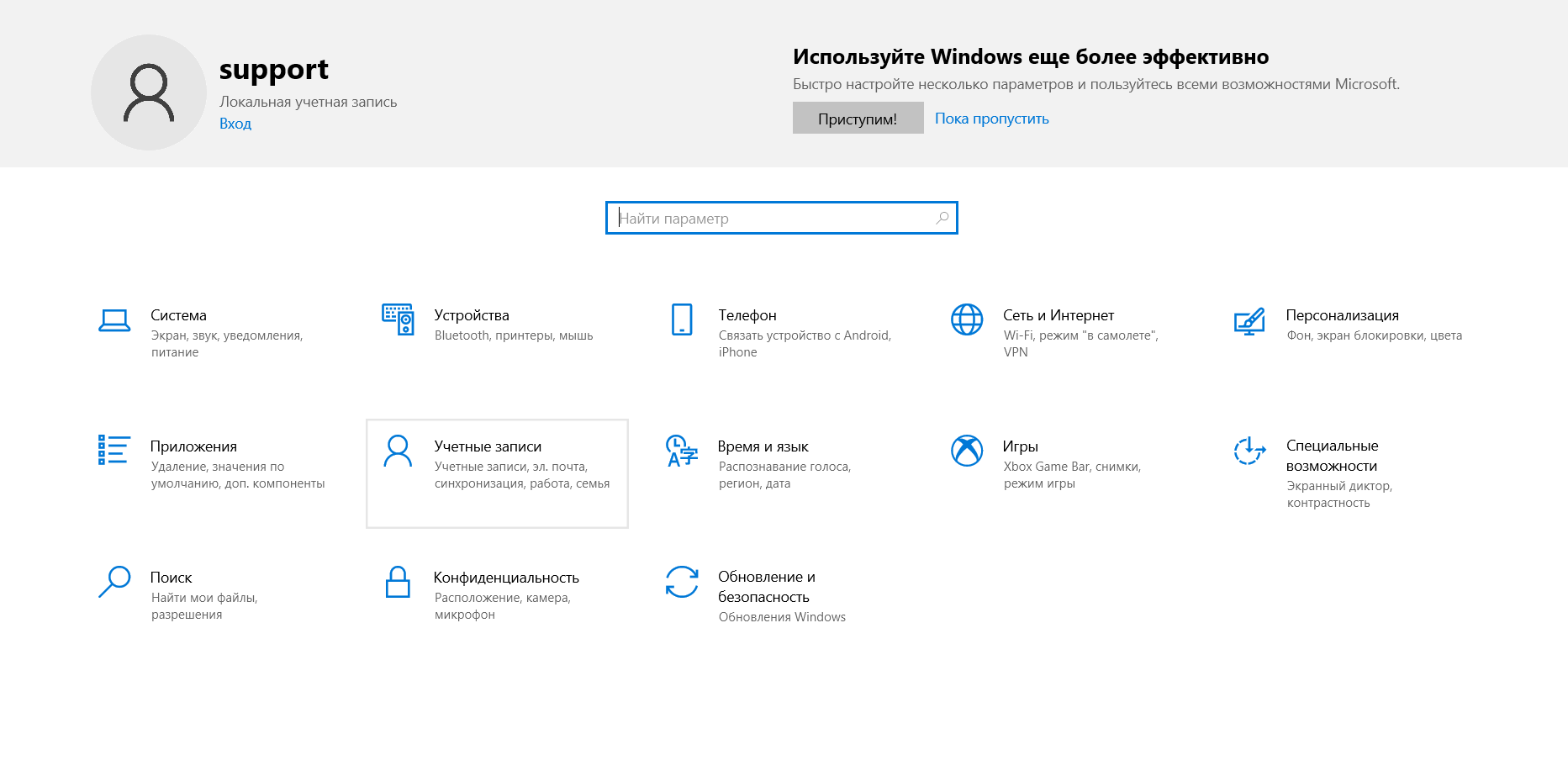Open the Обновление и безопасность arrows icon
The width and height of the screenshot is (1568, 776).
[x=682, y=582]
